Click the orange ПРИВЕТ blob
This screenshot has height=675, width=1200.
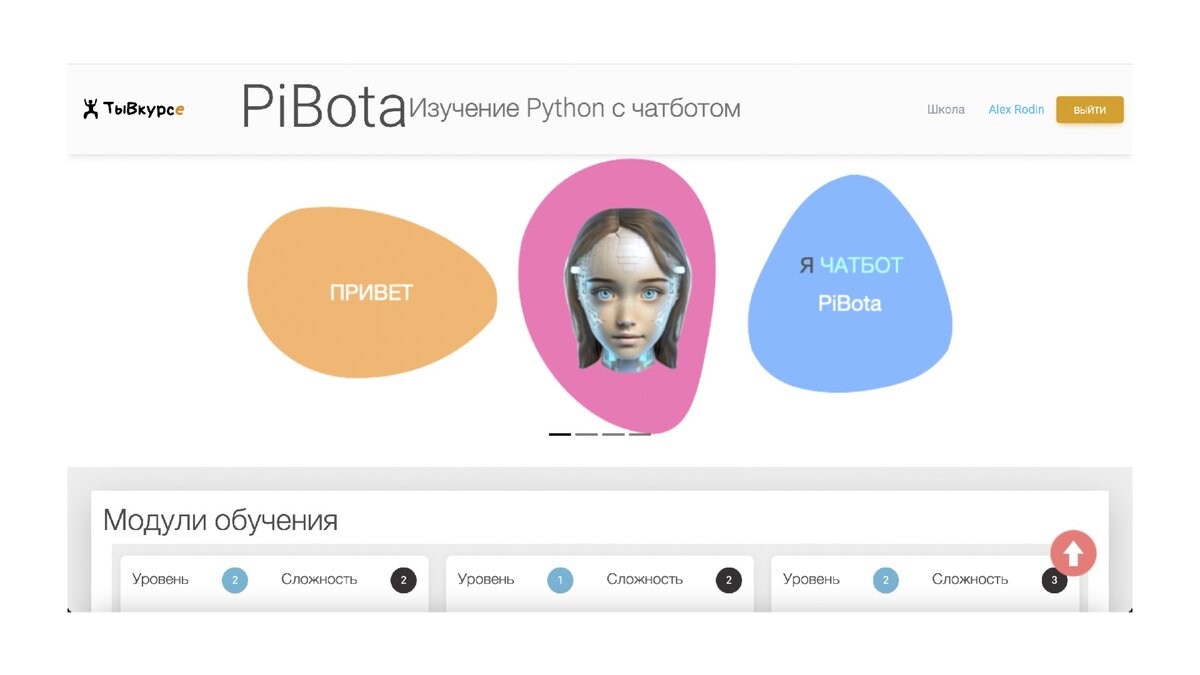[371, 293]
